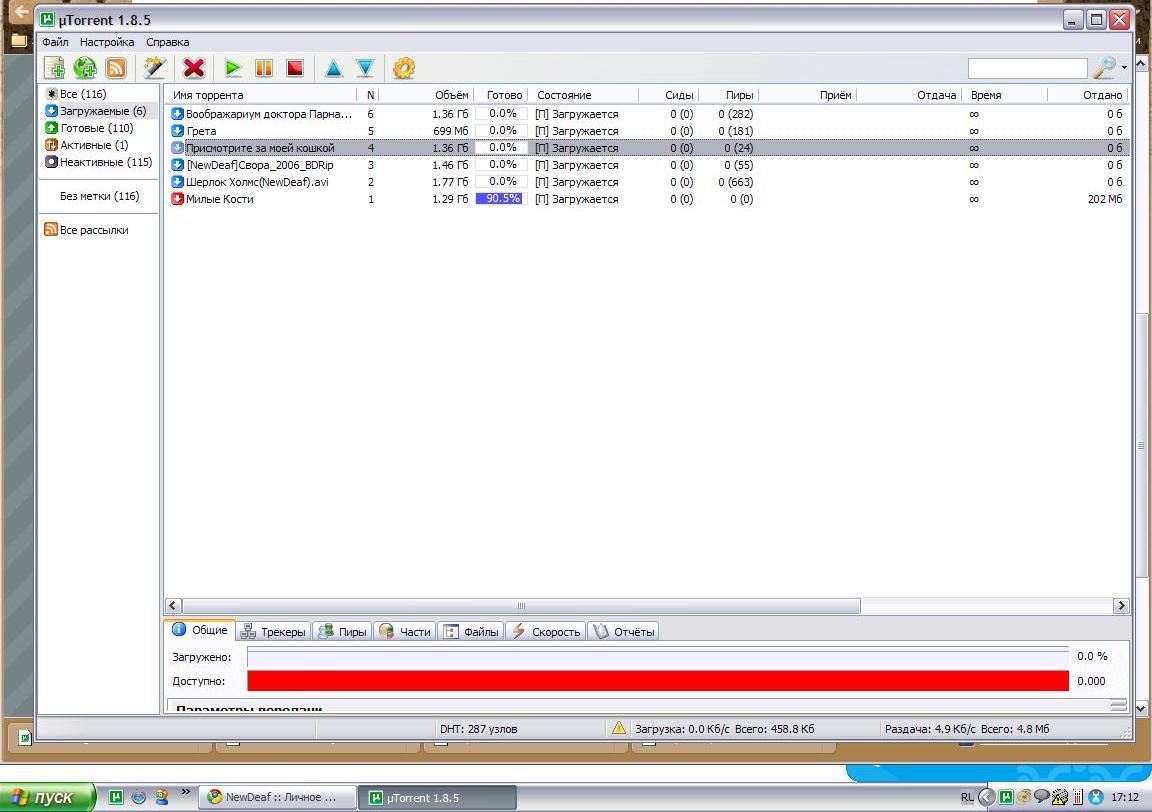Sort by Состояние column header
This screenshot has height=812, width=1152.
(x=584, y=95)
